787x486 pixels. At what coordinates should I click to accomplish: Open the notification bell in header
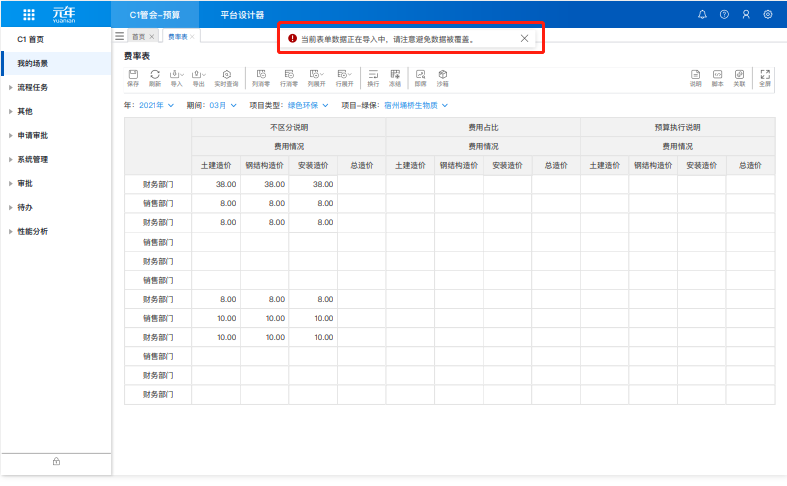coord(702,15)
